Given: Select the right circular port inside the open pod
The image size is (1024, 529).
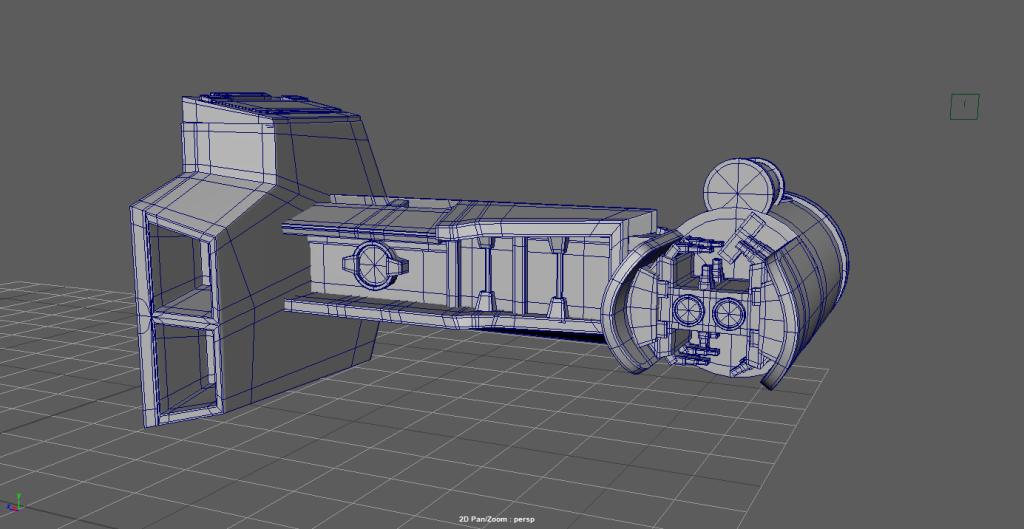Looking at the screenshot, I should [728, 314].
